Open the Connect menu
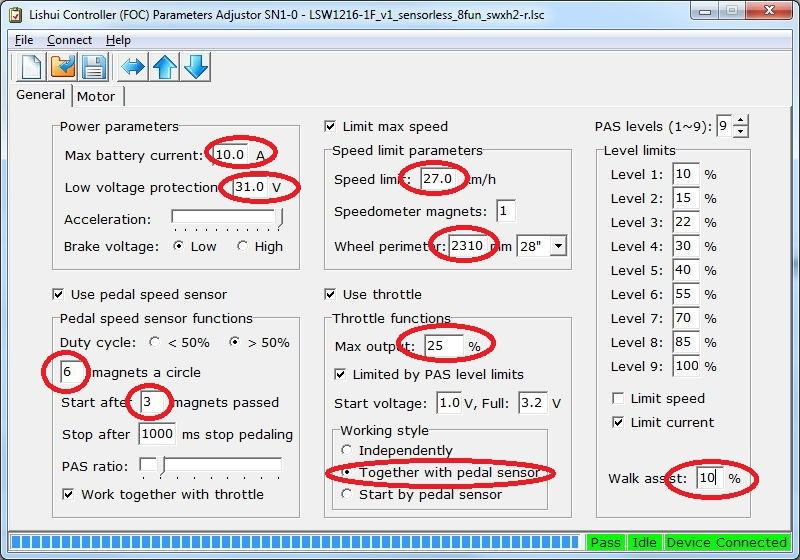Screen dimensions: 800x560 pos(69,40)
